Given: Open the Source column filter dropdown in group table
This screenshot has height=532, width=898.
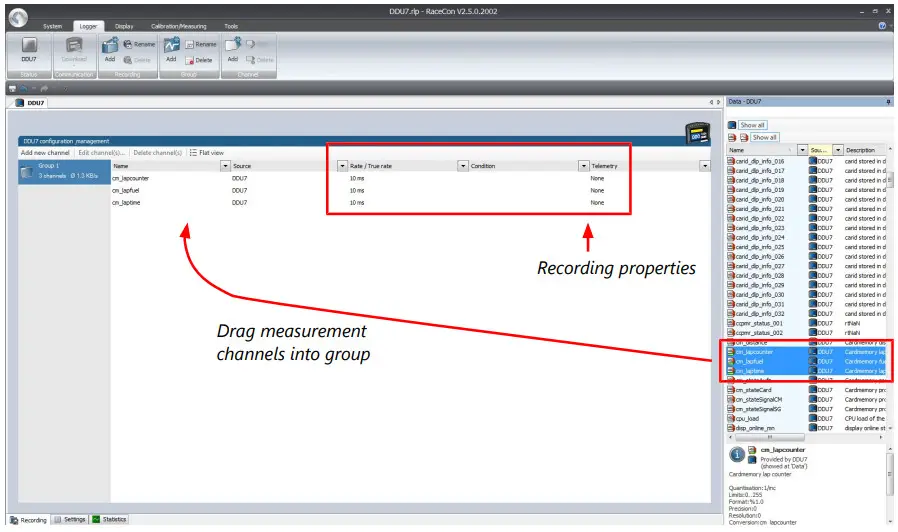Looking at the screenshot, I should click(342, 166).
